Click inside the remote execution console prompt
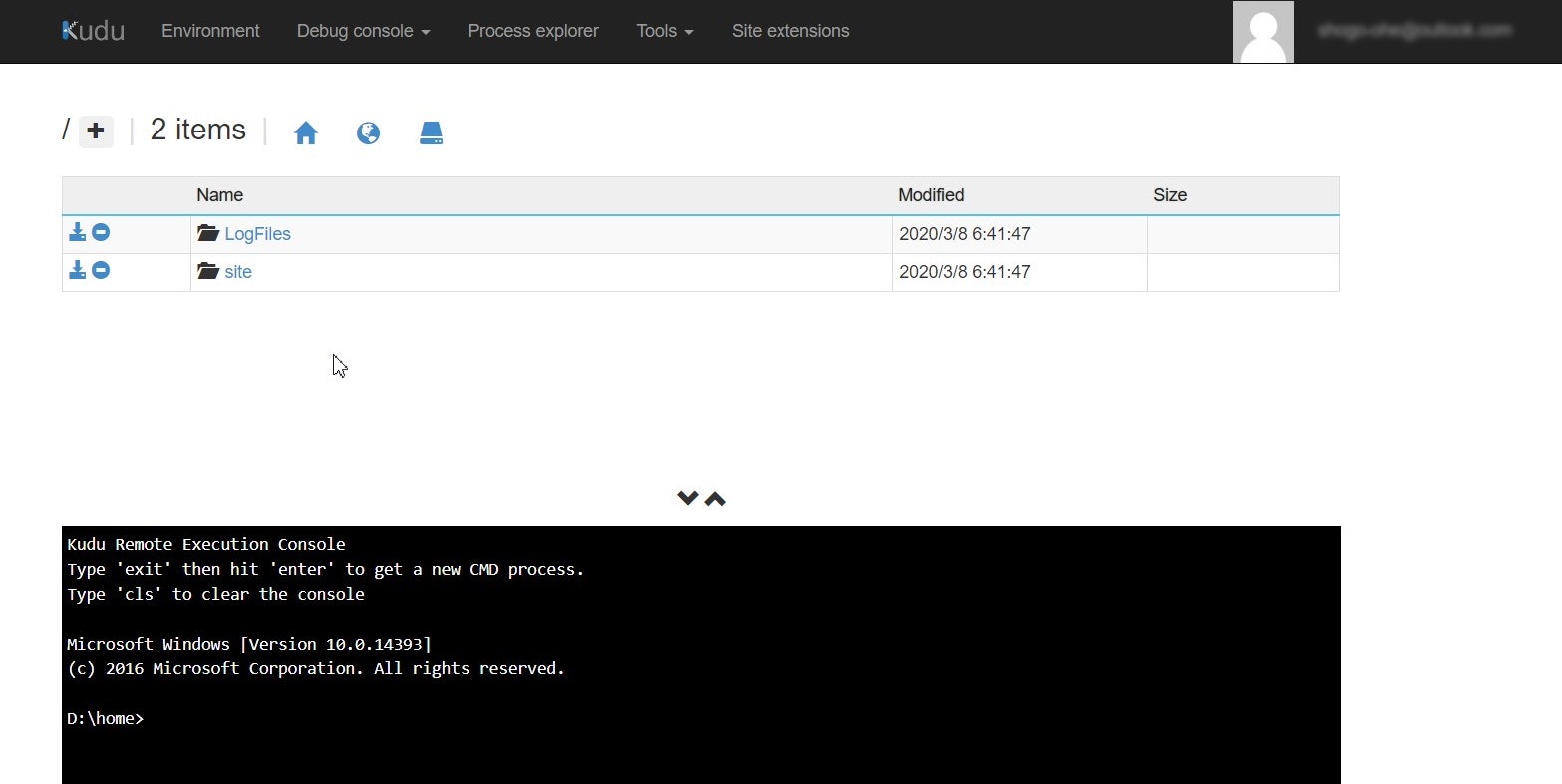1562x784 pixels. [399, 717]
